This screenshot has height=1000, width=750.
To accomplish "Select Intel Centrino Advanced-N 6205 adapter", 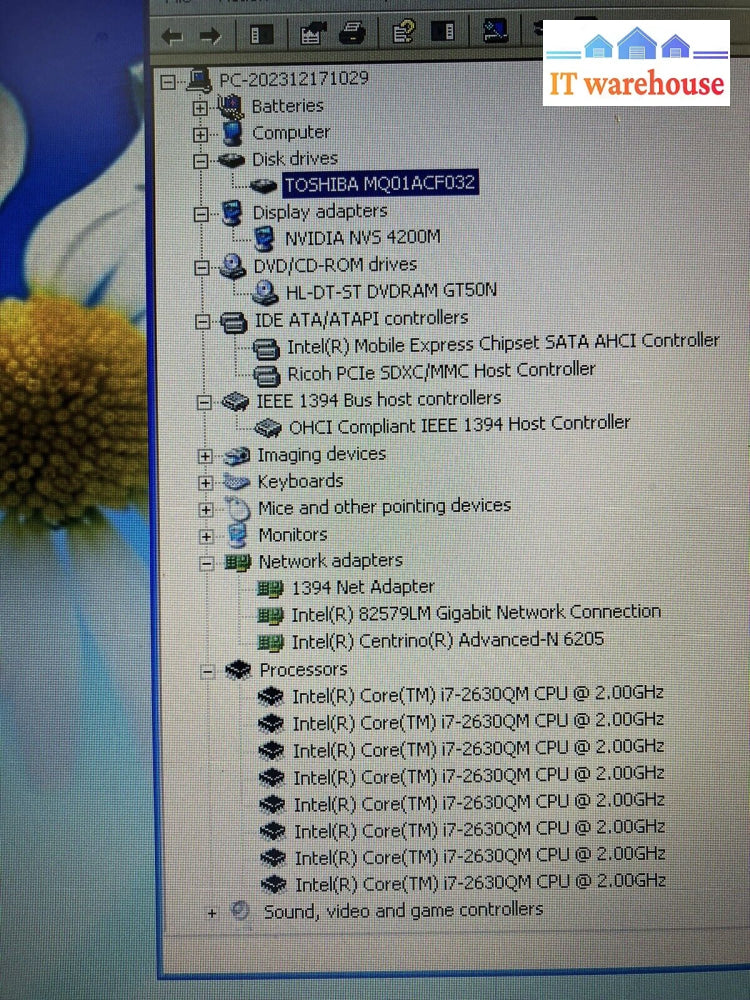I will [447, 640].
